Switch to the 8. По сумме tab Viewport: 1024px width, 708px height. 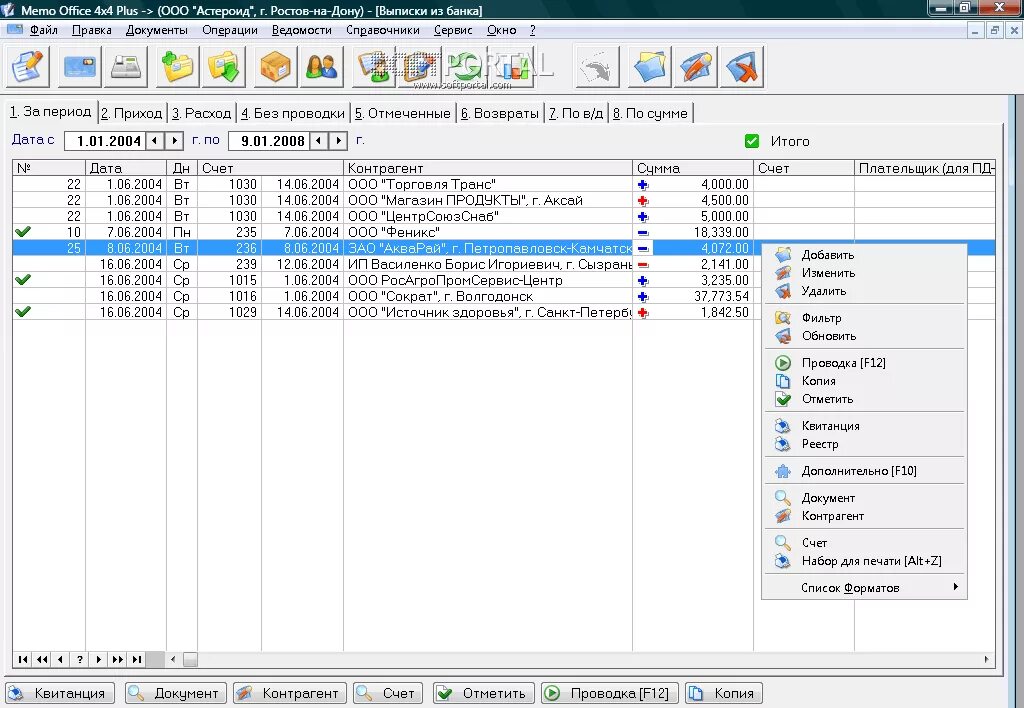(650, 113)
